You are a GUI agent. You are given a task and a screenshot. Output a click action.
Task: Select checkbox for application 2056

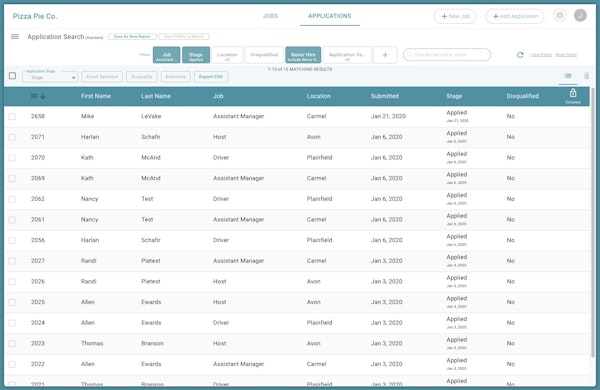(x=12, y=240)
